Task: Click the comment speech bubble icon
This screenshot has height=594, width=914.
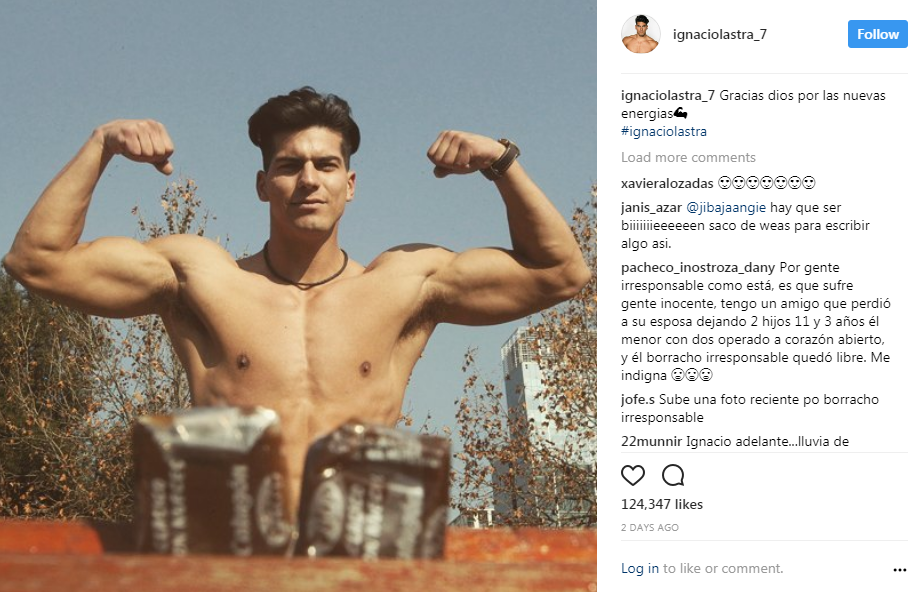Action: coord(673,475)
